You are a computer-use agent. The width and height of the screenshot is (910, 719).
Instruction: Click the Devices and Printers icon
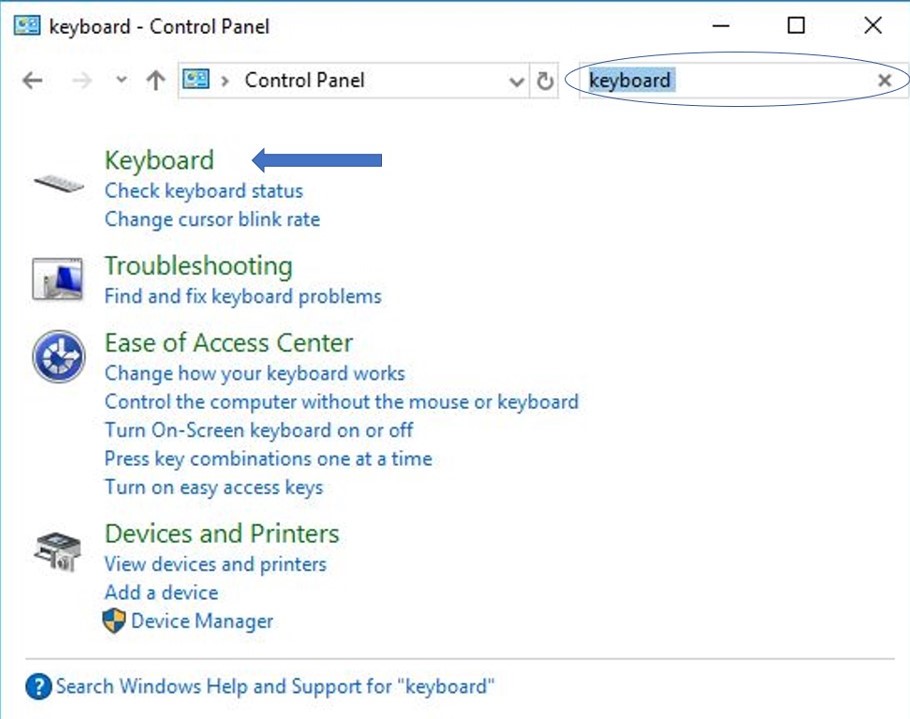pyautogui.click(x=58, y=550)
